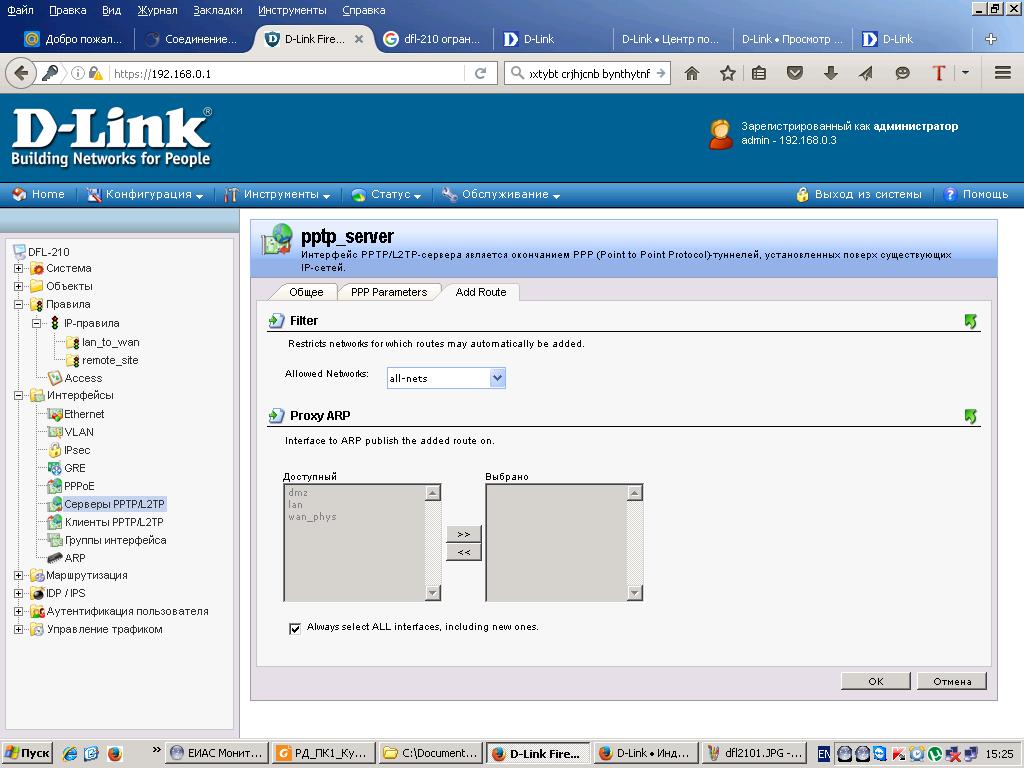Screen dimensions: 1024x768
Task: Click the green collapse icon beside Proxy ARP
Action: tap(970, 416)
